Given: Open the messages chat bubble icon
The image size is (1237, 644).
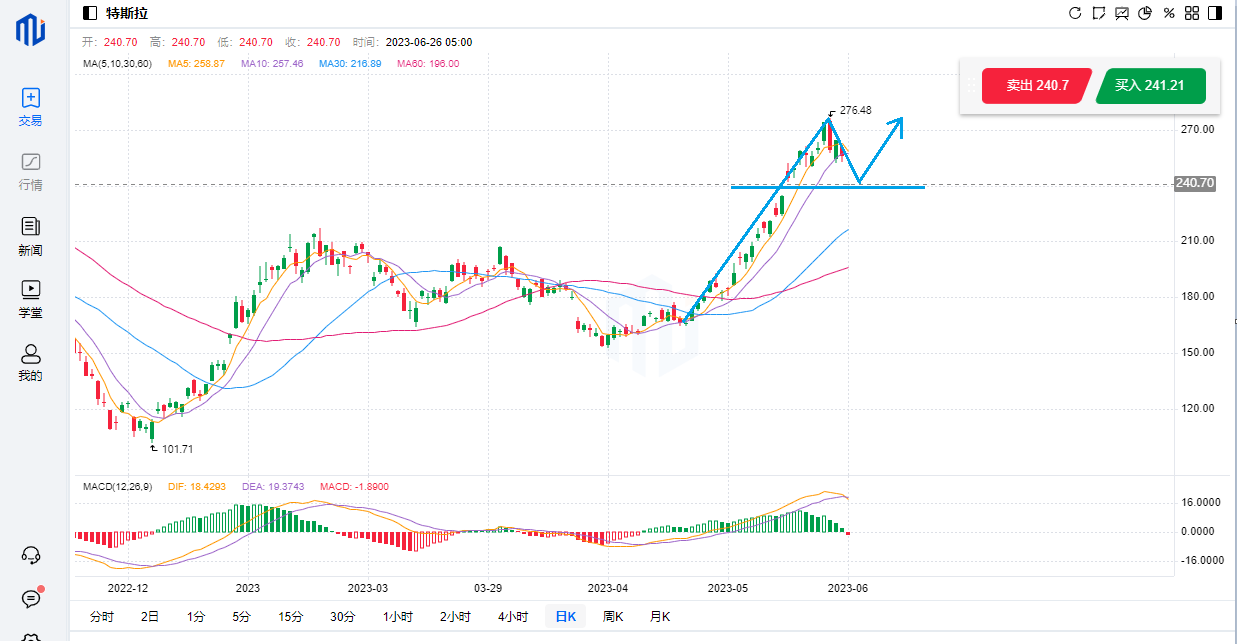Looking at the screenshot, I should (x=31, y=598).
